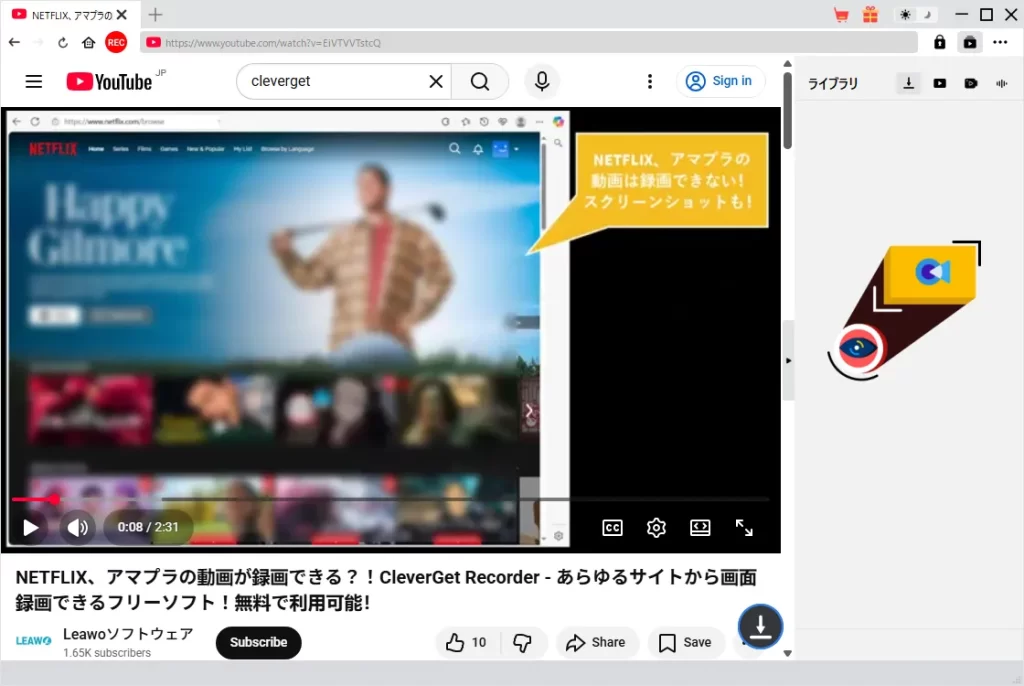Toggle closed captions on the video
1024x686 pixels.
pyautogui.click(x=612, y=528)
